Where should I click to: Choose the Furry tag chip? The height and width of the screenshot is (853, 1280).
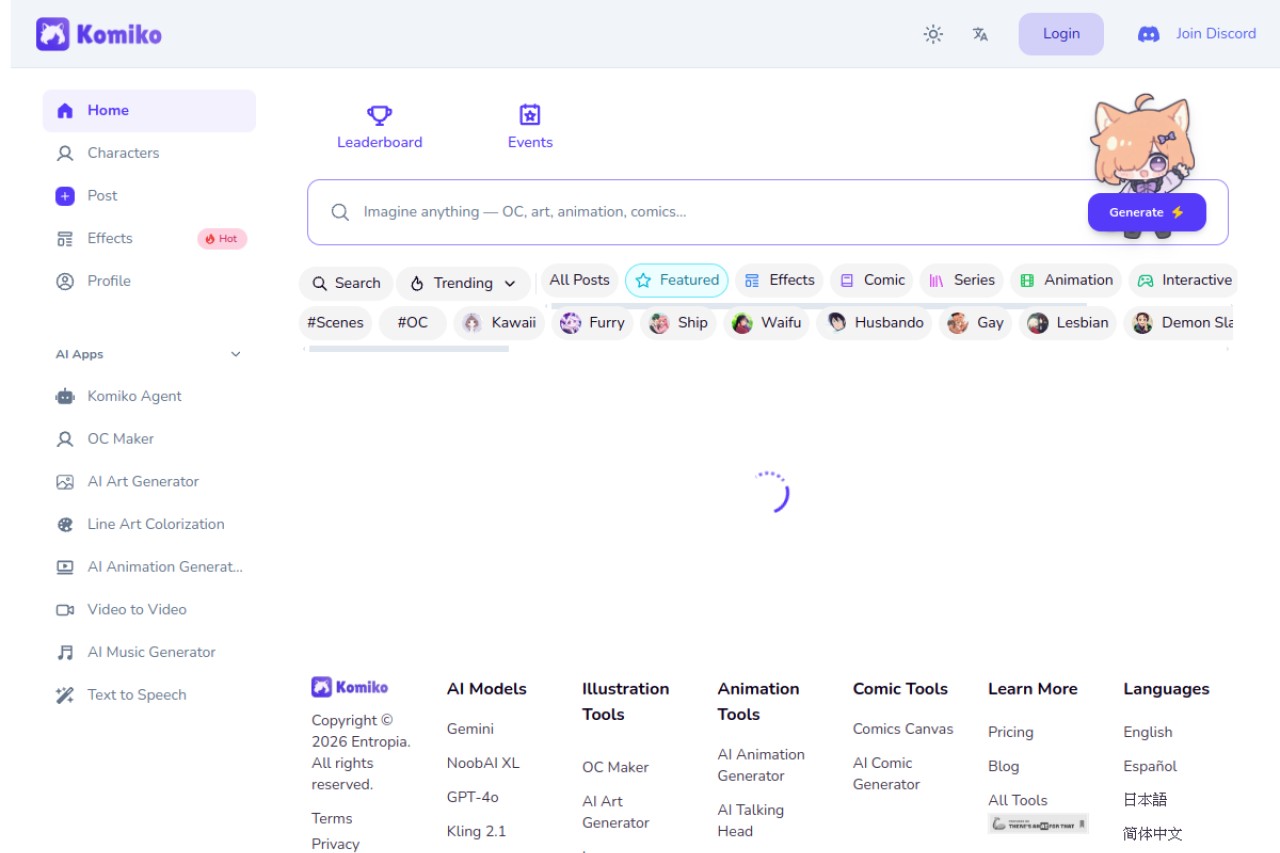click(592, 323)
